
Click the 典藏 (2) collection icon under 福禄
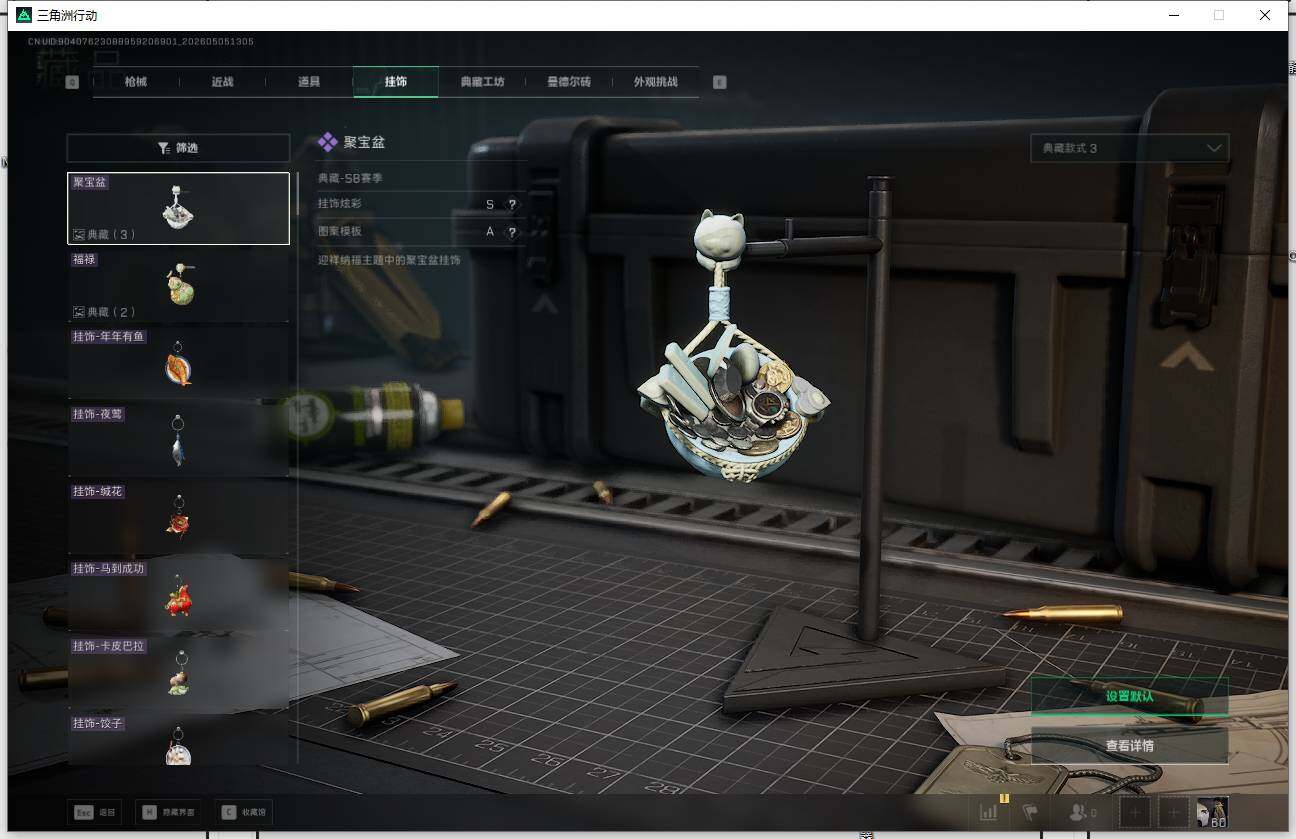pos(80,312)
